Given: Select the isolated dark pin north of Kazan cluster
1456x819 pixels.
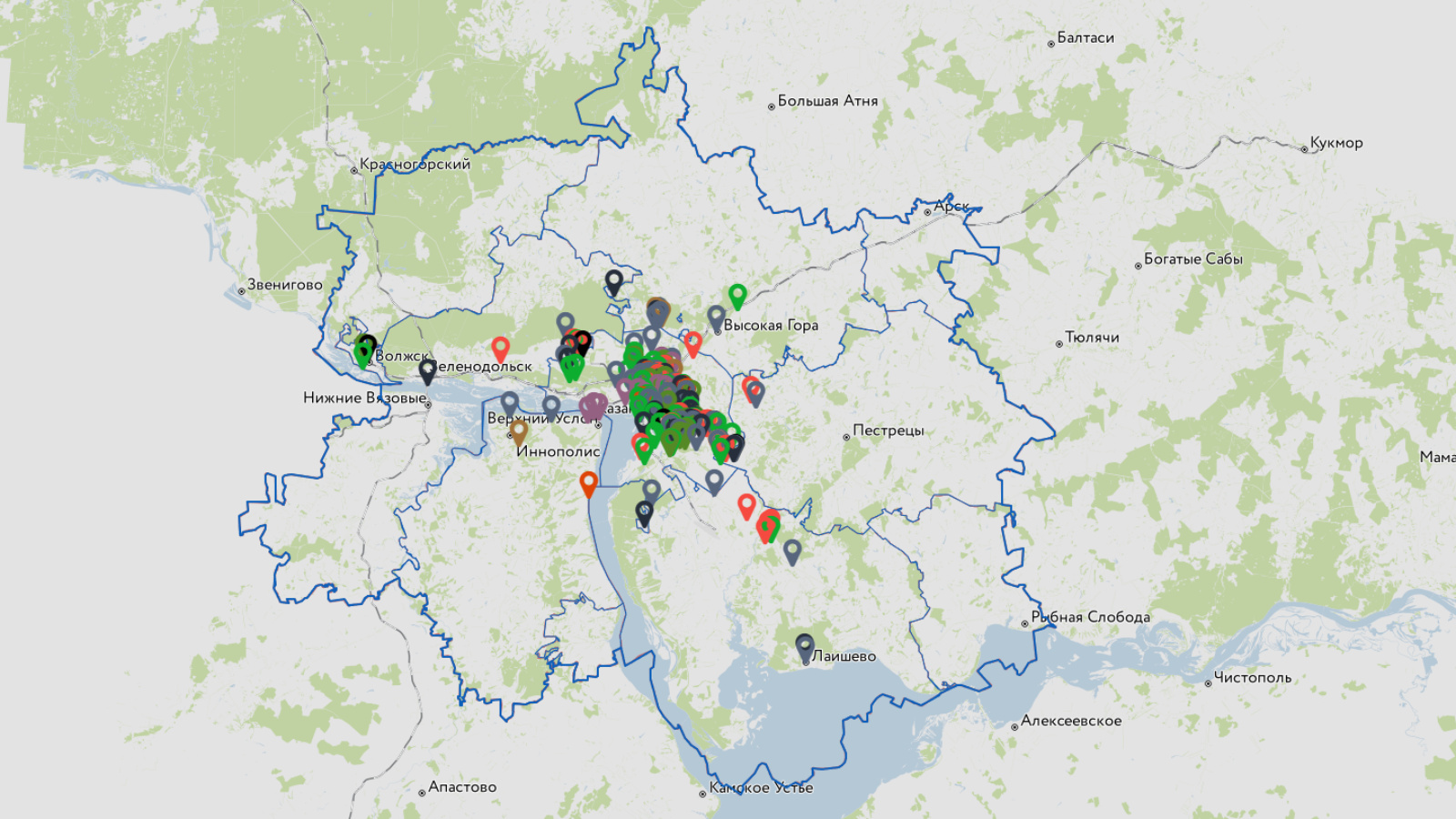Looking at the screenshot, I should pos(614,282).
